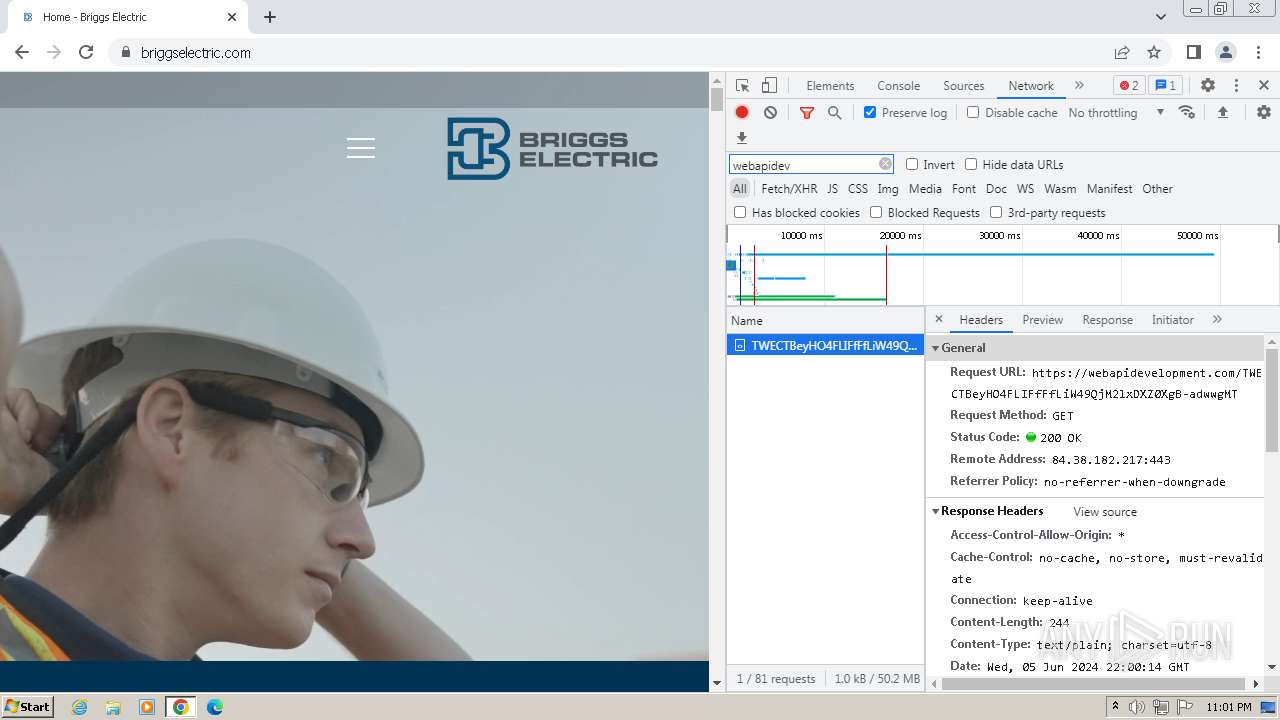Enable 3rd-party requests filter

click(996, 212)
